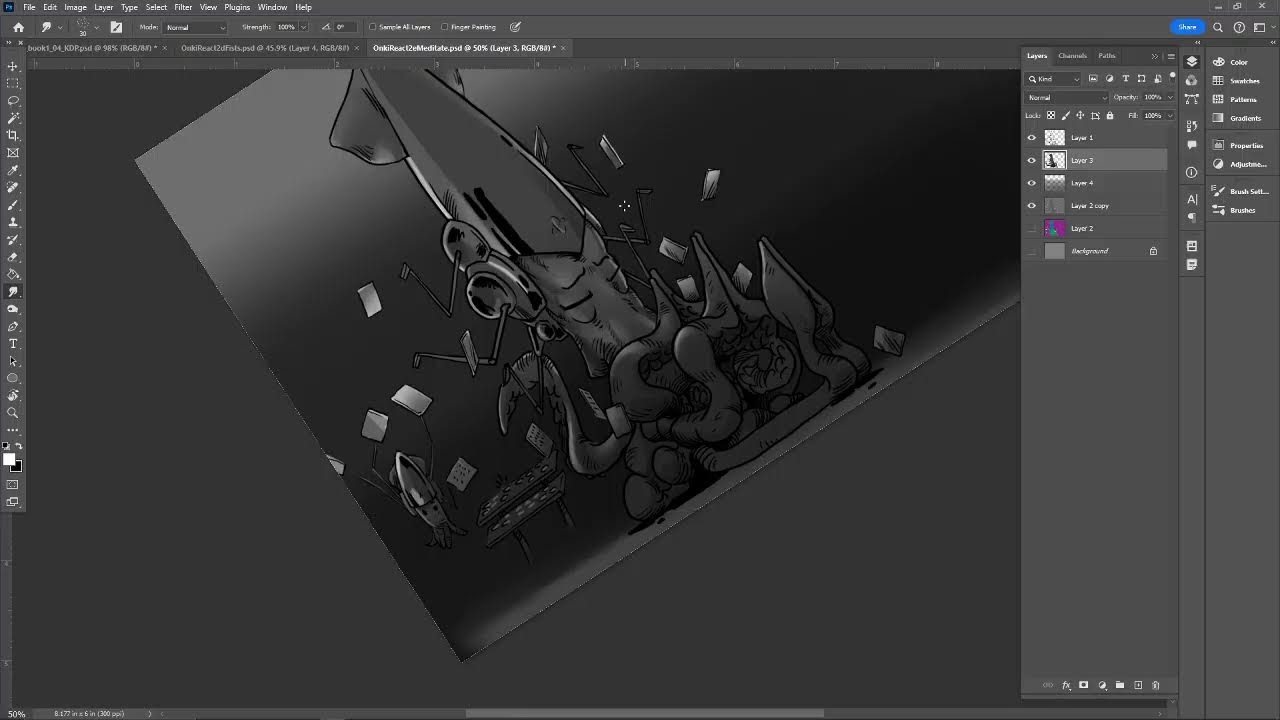This screenshot has width=1280, height=720.
Task: Hide Layer 2 copy visibility eye
Action: [1032, 206]
